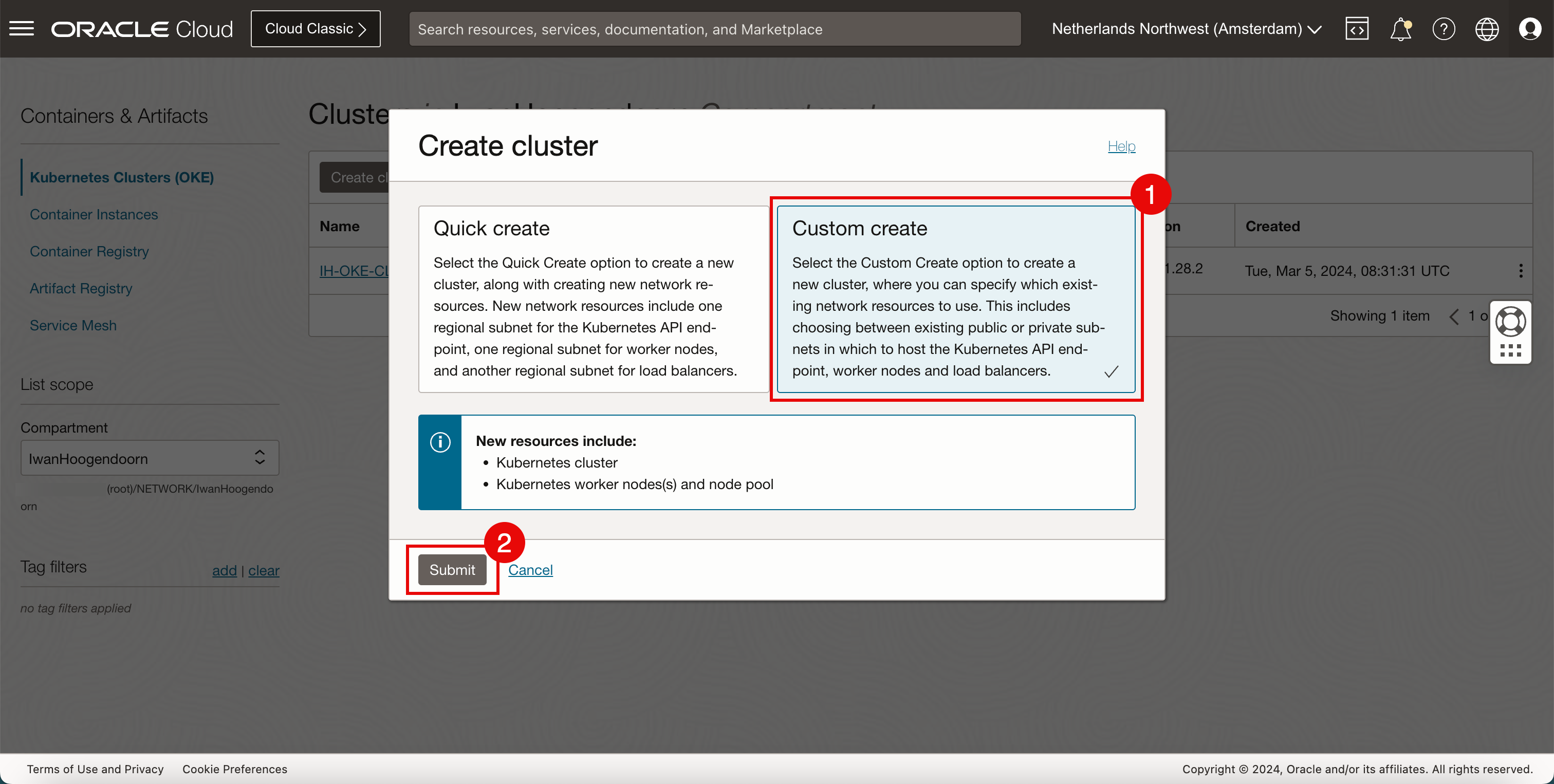Open Artifact Registry in sidebar

coord(81,288)
